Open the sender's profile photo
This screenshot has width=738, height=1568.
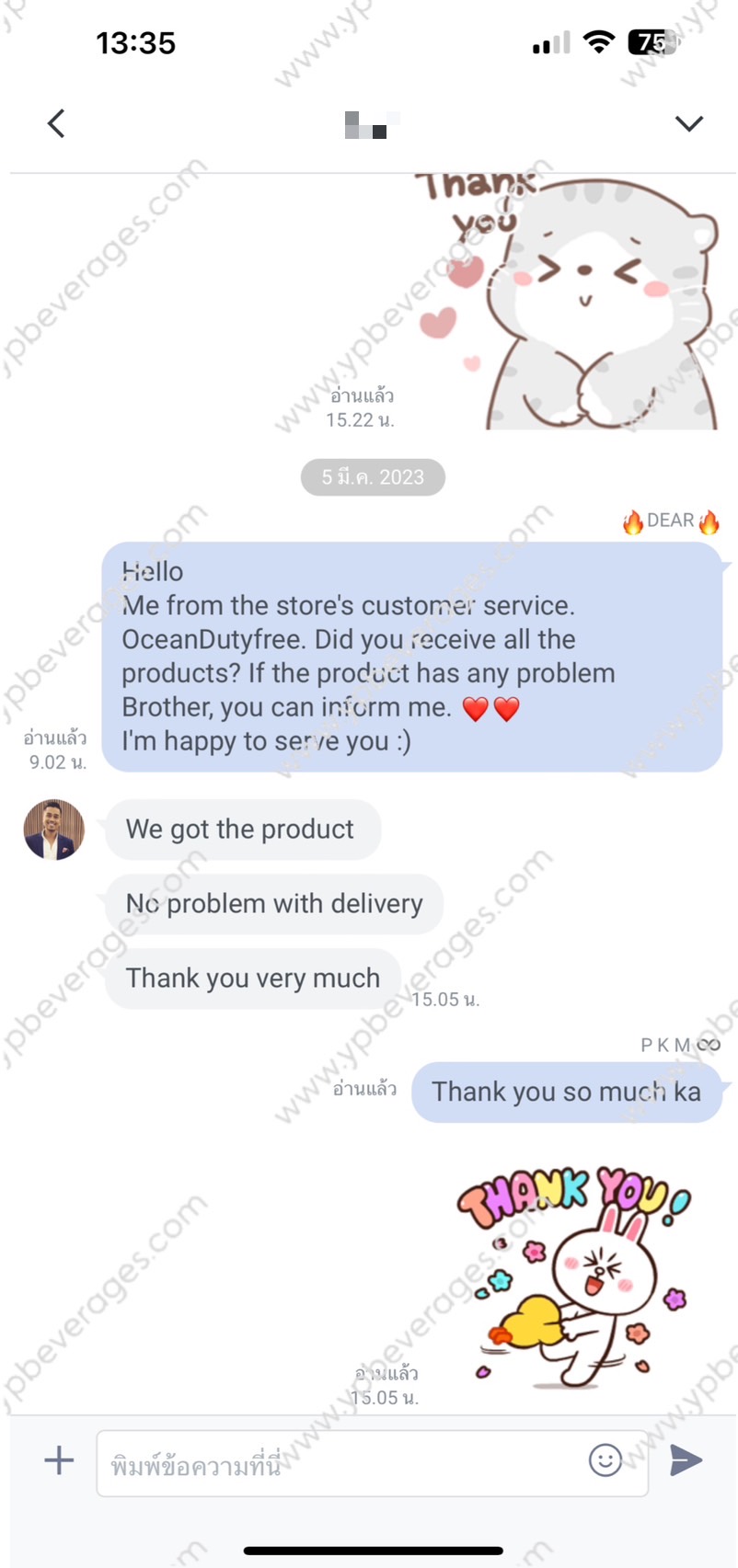(x=54, y=830)
